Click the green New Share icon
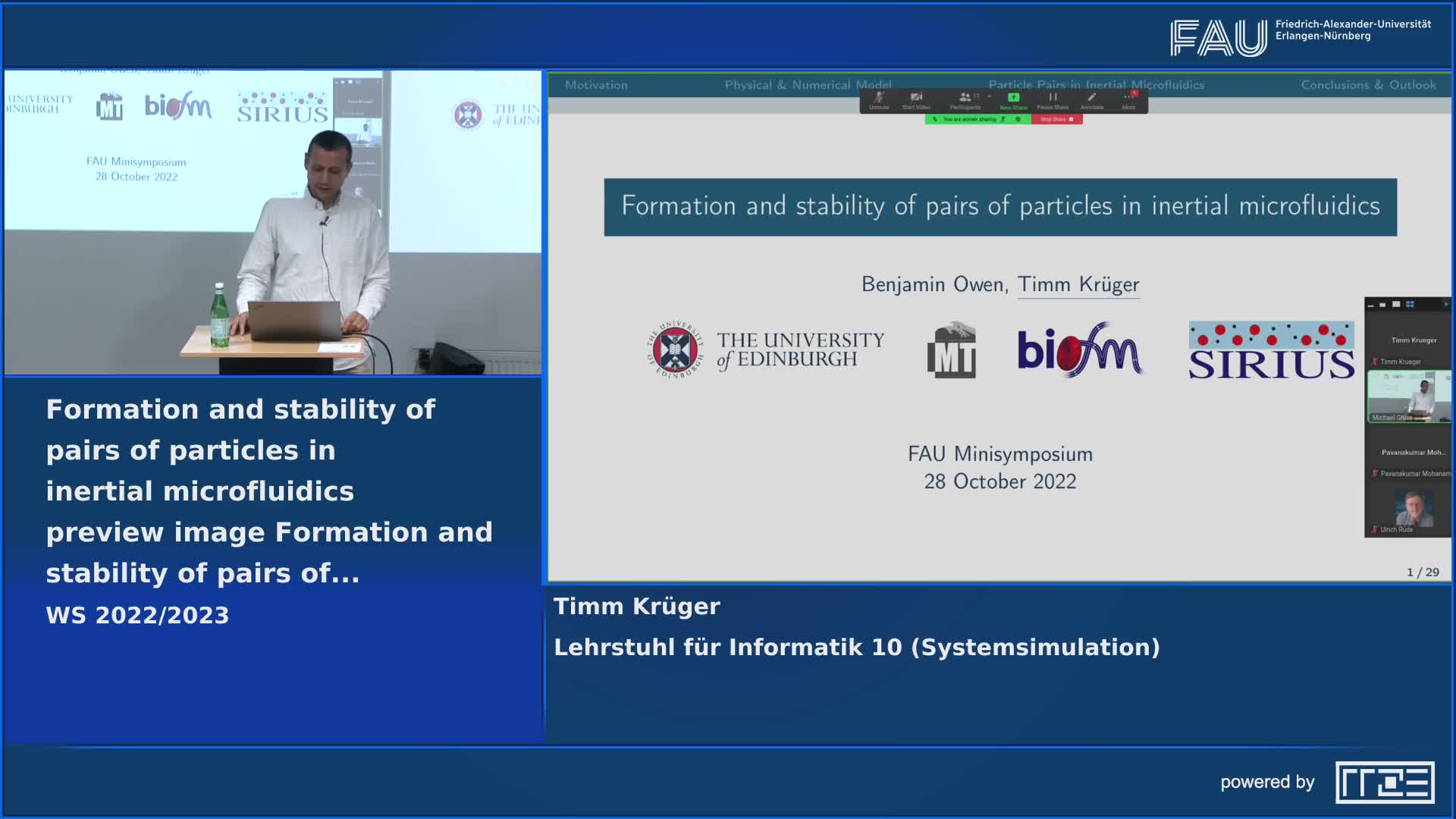Viewport: 1456px width, 819px height. click(1013, 98)
